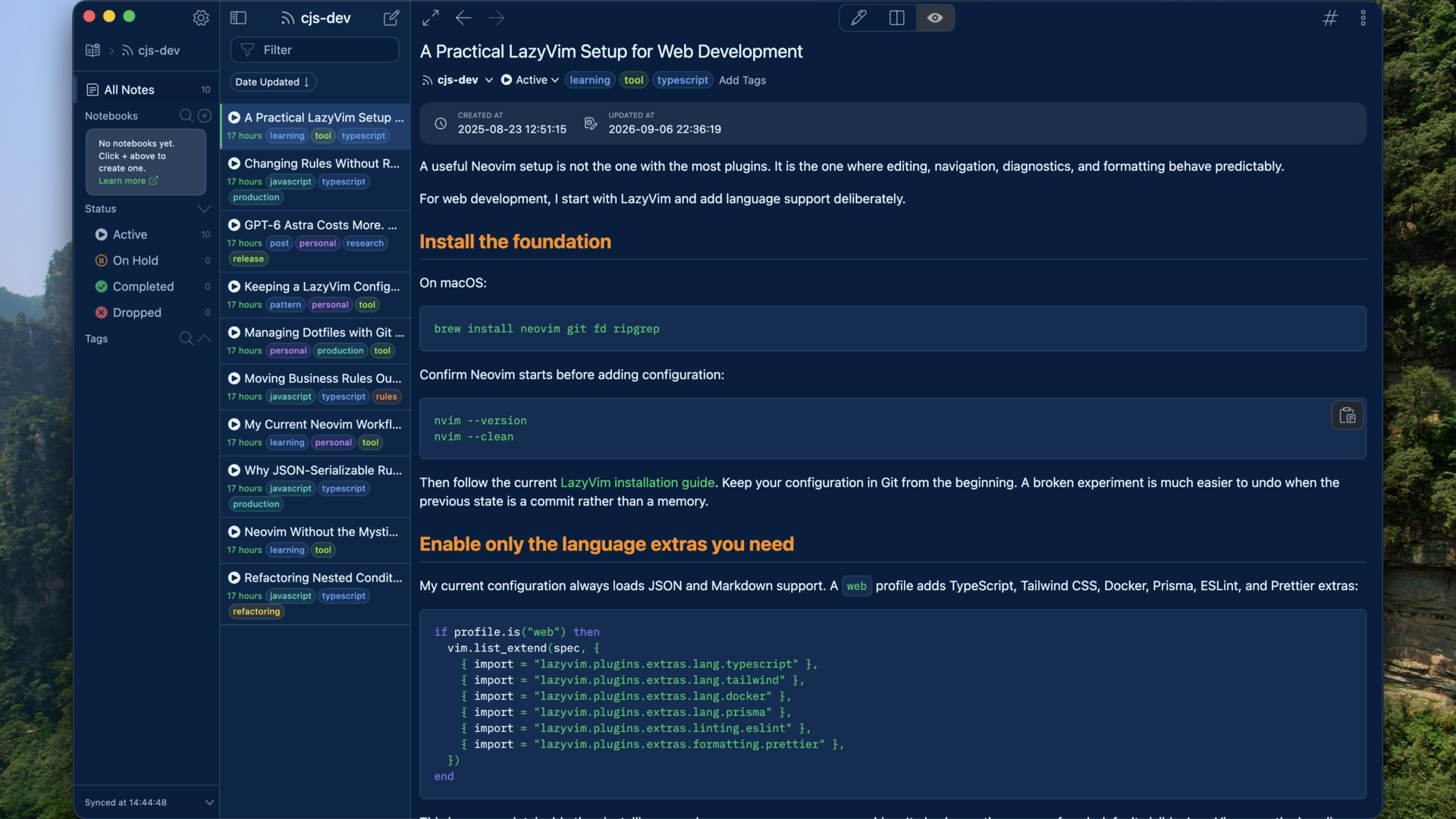This screenshot has height=819, width=1456.
Task: Copy the nvim --version code block
Action: (1347, 416)
